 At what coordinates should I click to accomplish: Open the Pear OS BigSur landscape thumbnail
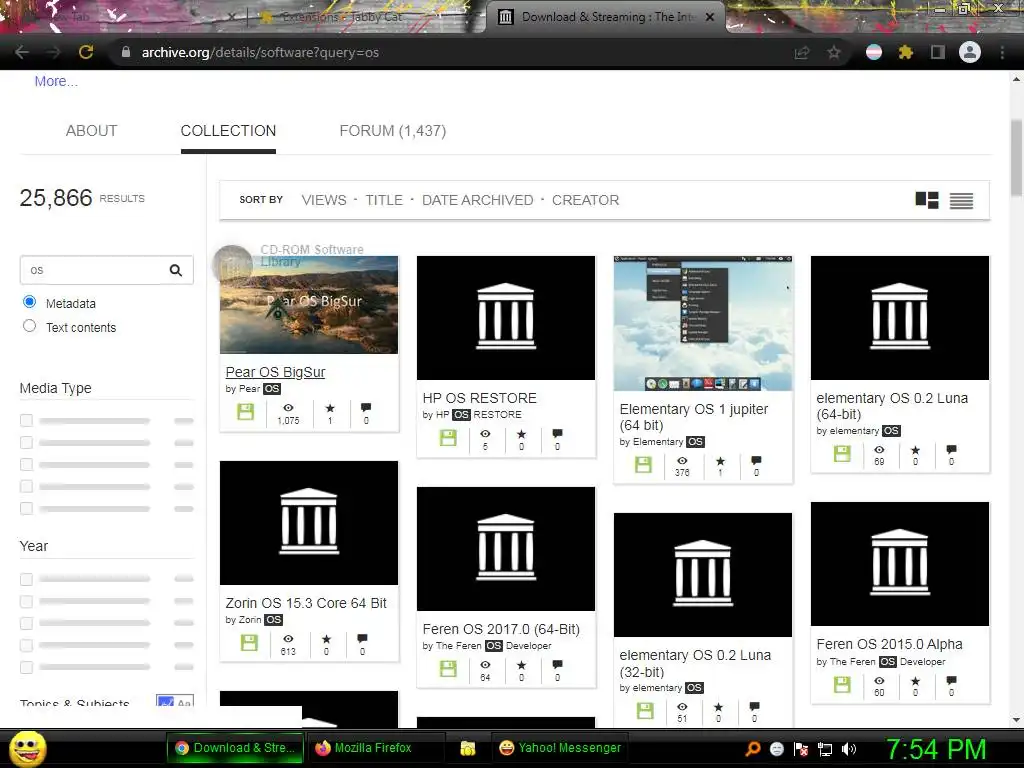click(x=308, y=305)
